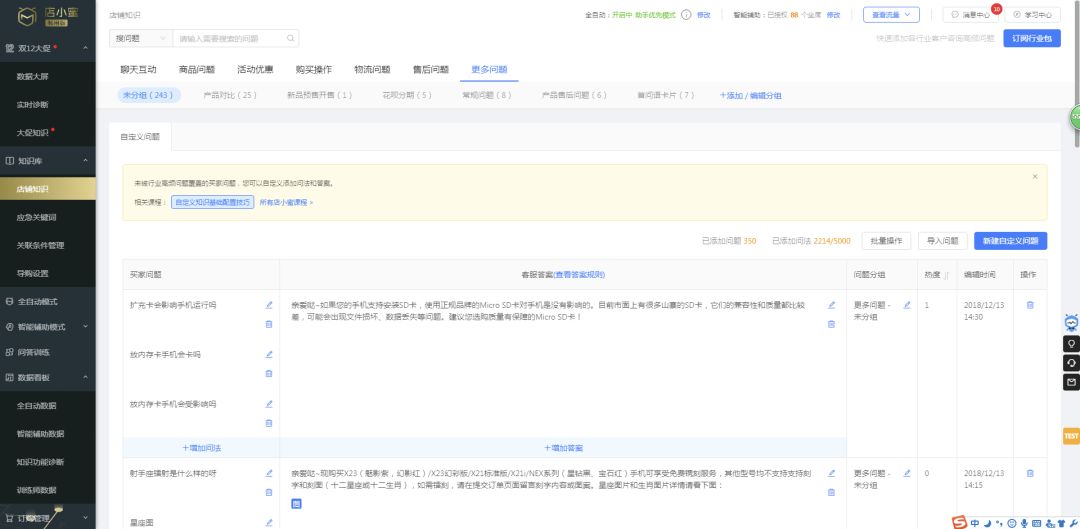Close the yellow notice banner

pyautogui.click(x=1034, y=176)
